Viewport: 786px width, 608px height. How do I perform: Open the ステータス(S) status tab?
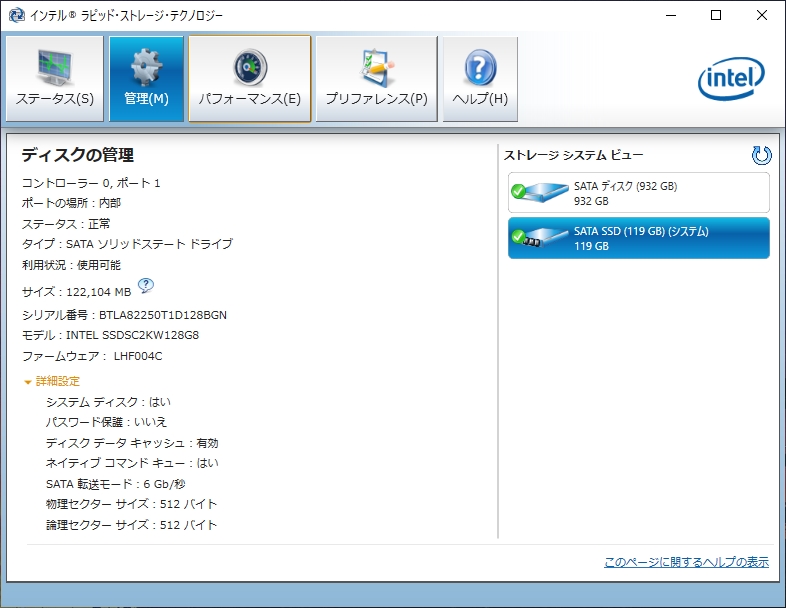click(55, 79)
